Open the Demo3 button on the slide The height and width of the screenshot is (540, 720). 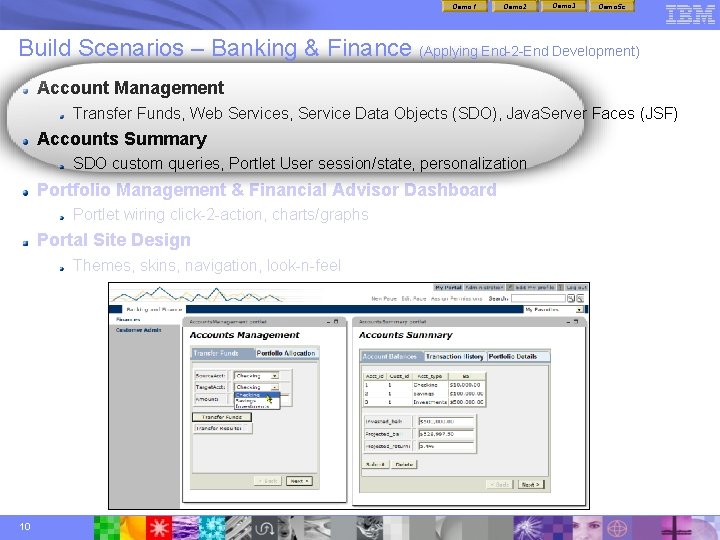coord(563,6)
